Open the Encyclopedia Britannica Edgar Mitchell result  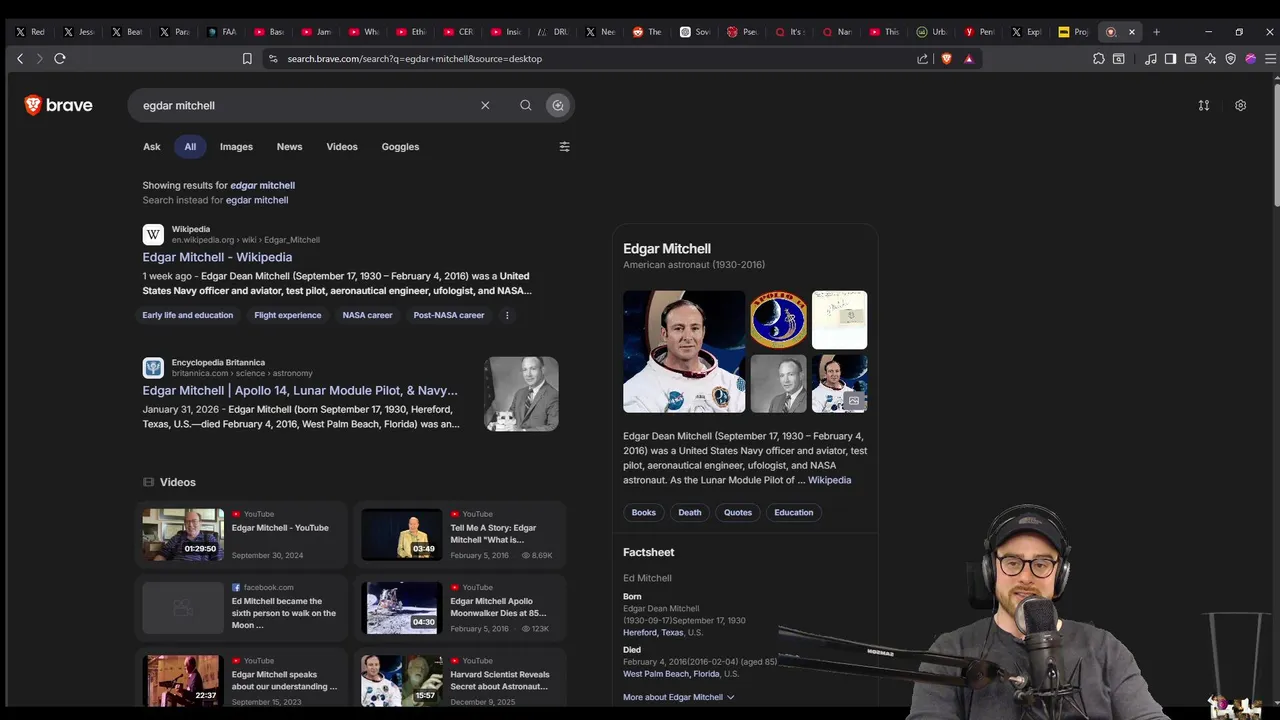(x=300, y=391)
